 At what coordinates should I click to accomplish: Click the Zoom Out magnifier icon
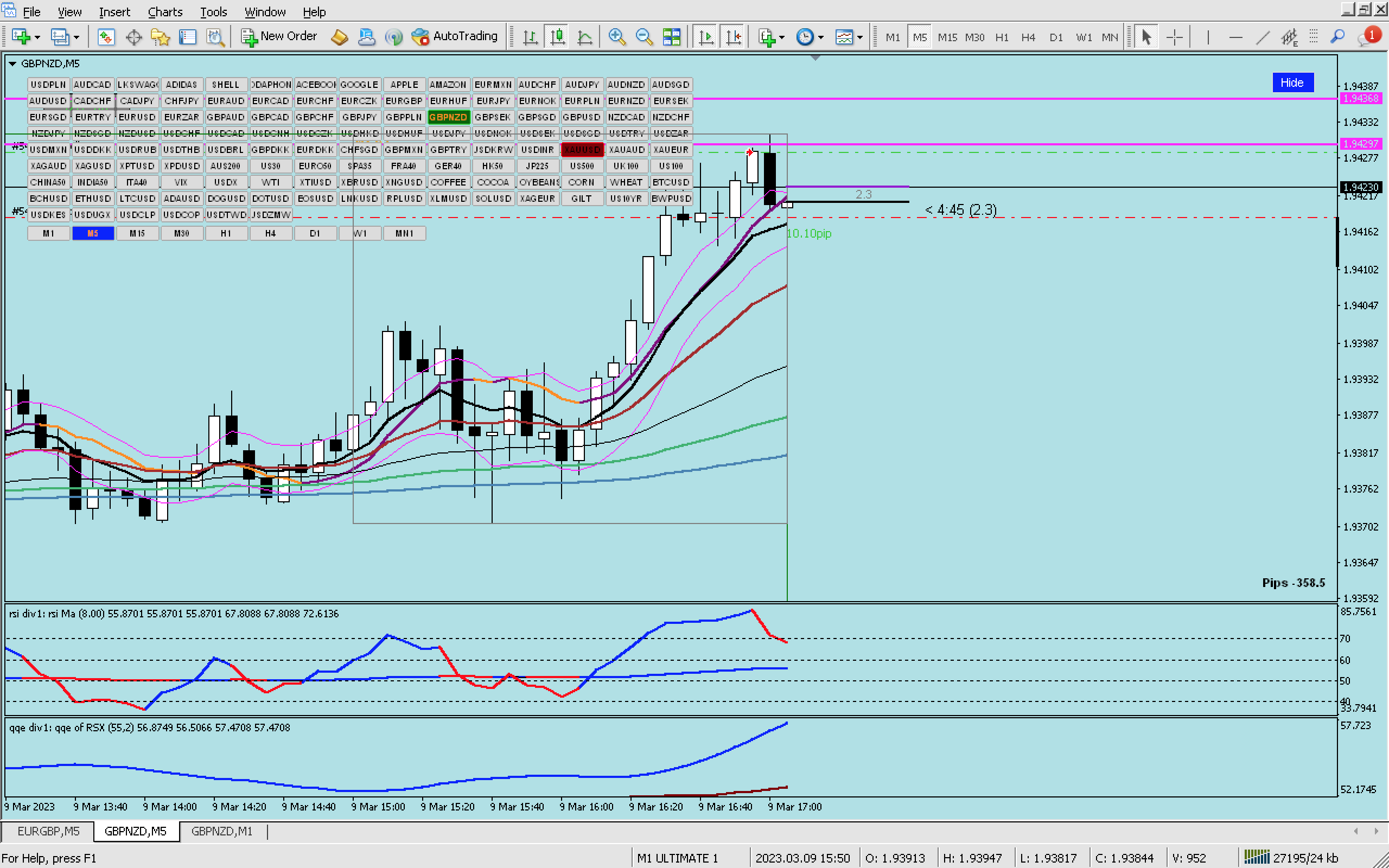pos(644,37)
